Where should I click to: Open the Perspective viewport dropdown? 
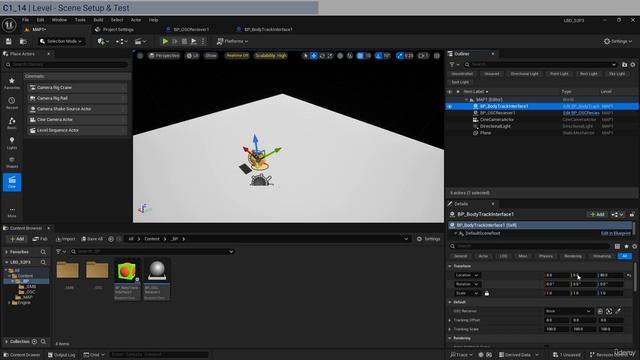click(x=164, y=56)
